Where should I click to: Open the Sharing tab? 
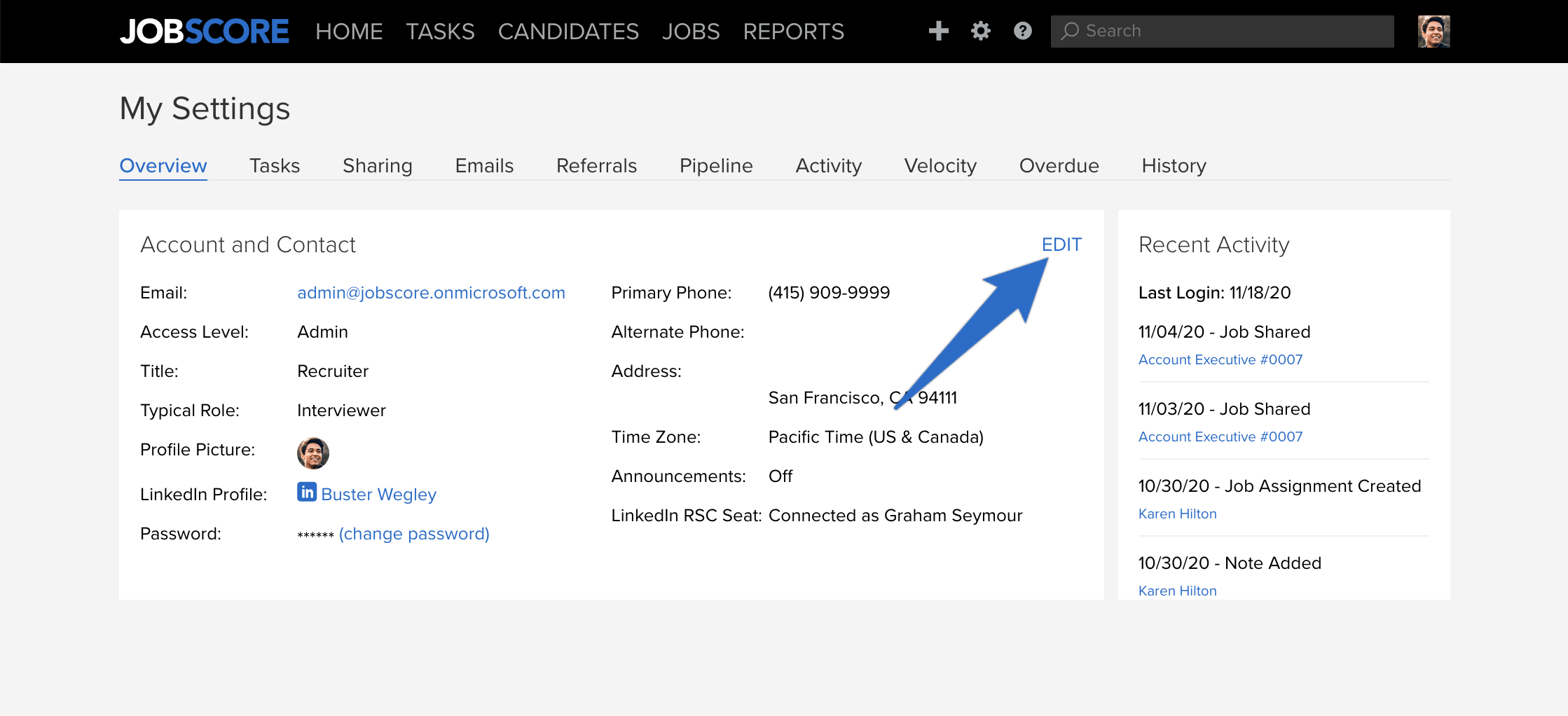pos(377,166)
